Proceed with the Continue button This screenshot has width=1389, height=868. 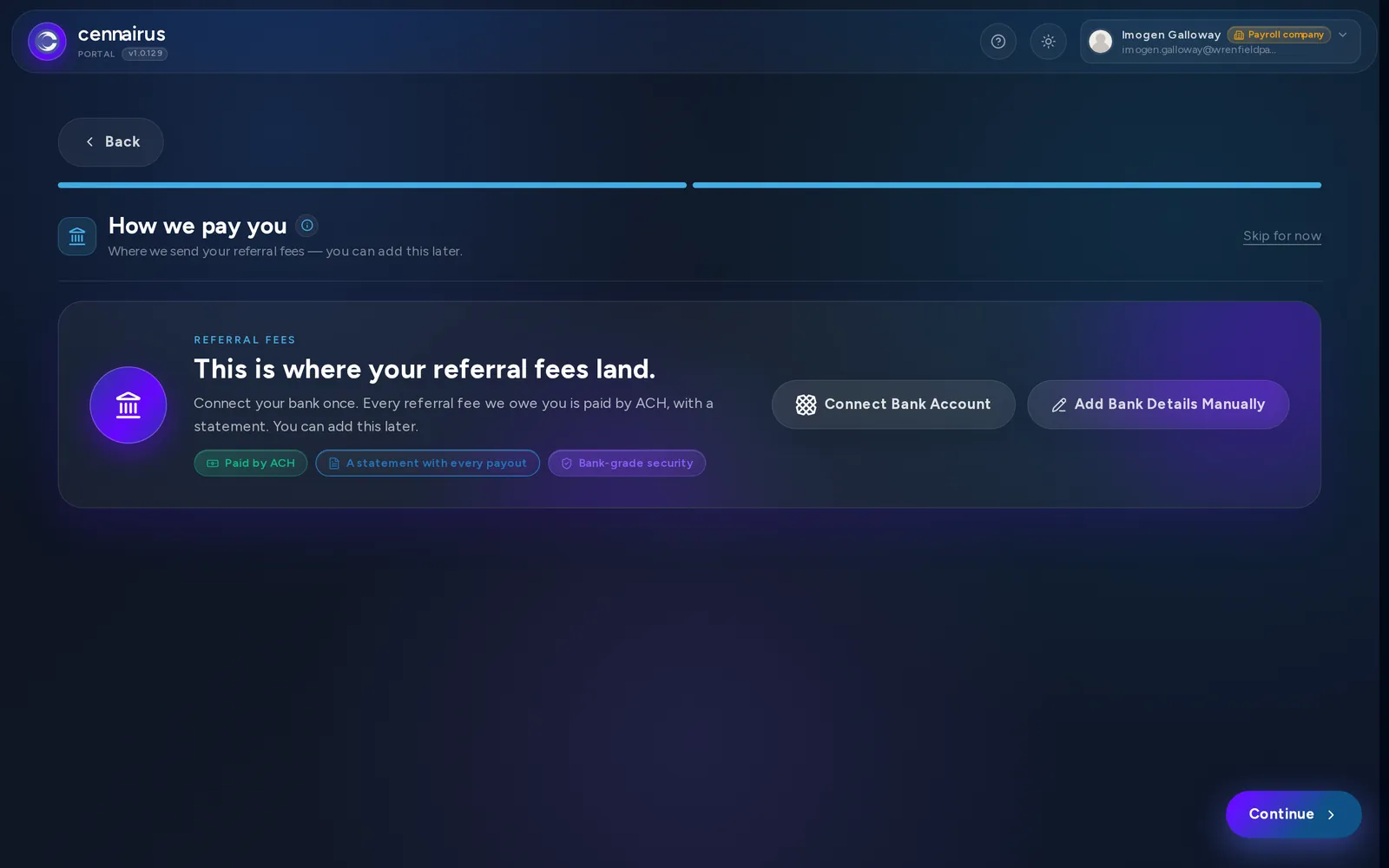click(1294, 814)
